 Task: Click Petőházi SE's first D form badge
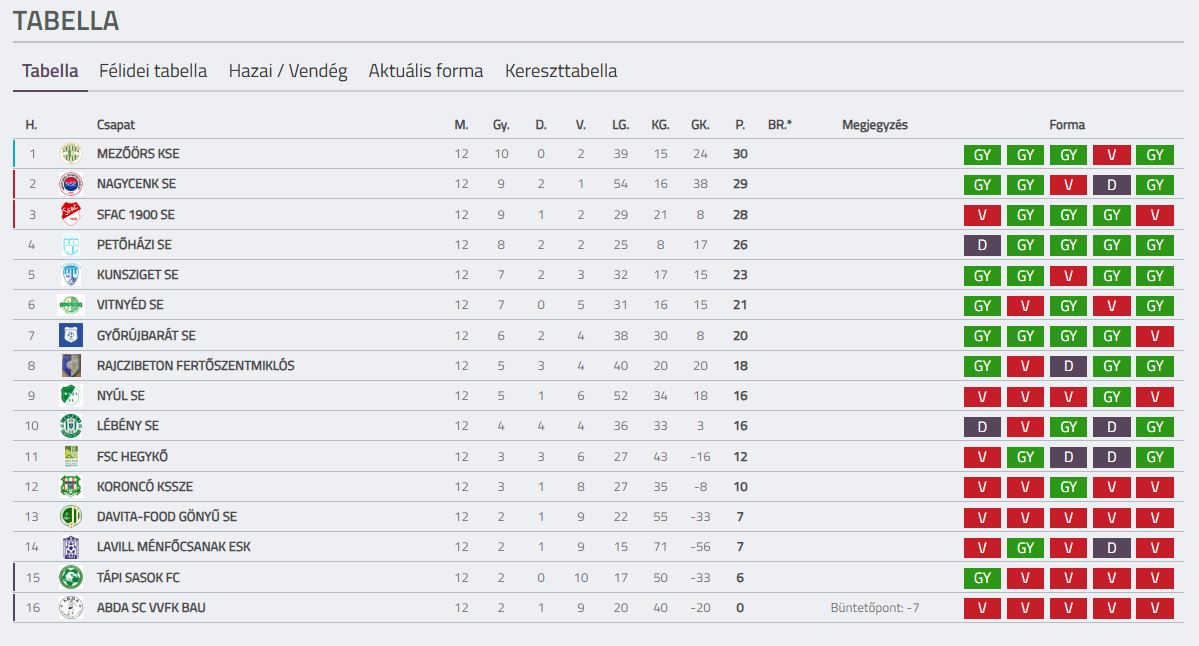982,245
